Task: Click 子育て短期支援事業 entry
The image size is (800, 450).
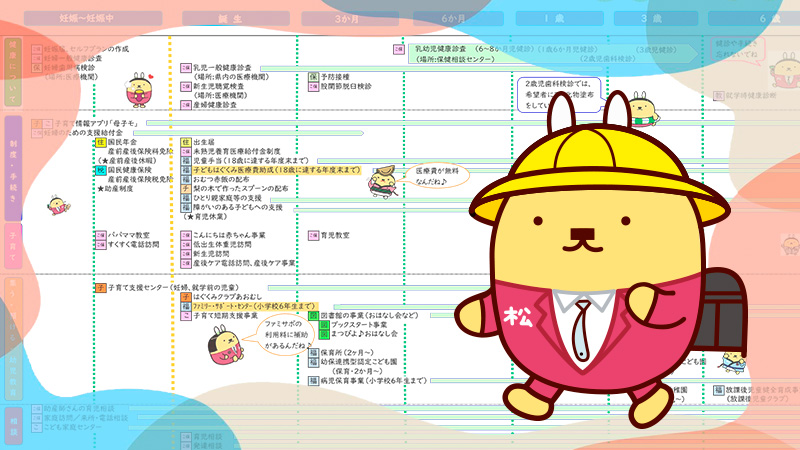Action: click(226, 316)
